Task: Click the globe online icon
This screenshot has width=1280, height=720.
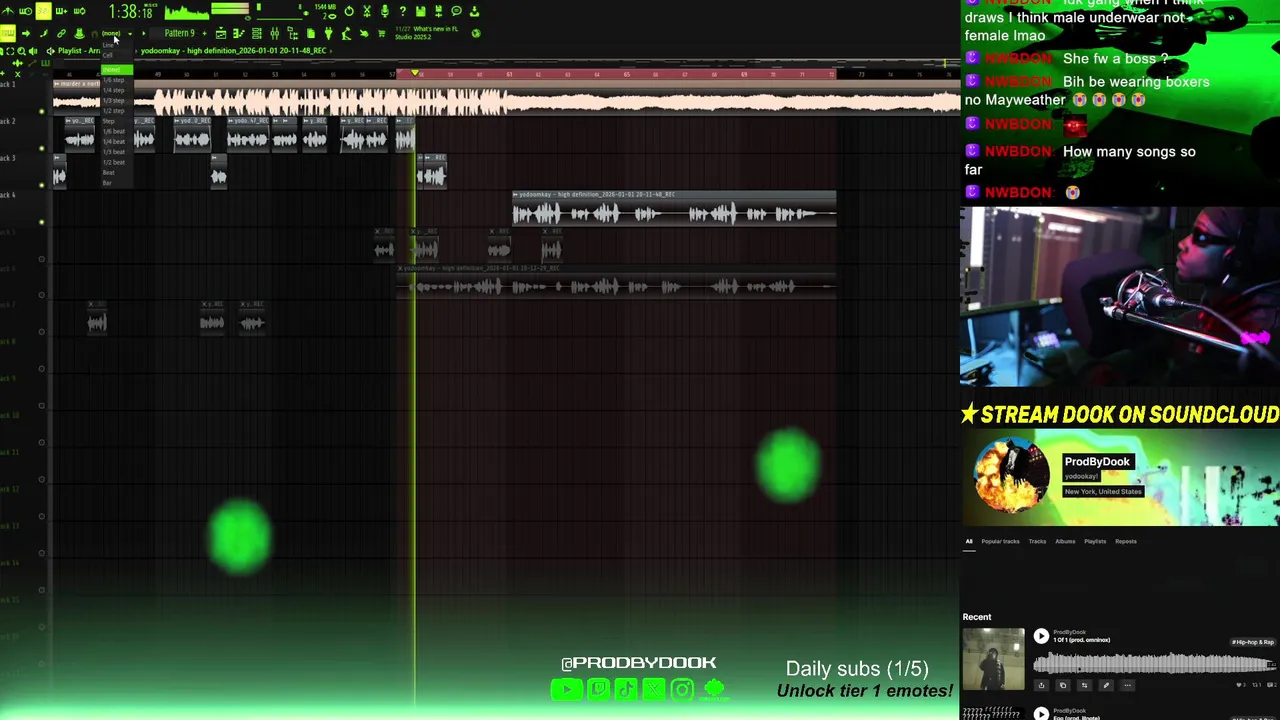Action: pyautogui.click(x=476, y=33)
